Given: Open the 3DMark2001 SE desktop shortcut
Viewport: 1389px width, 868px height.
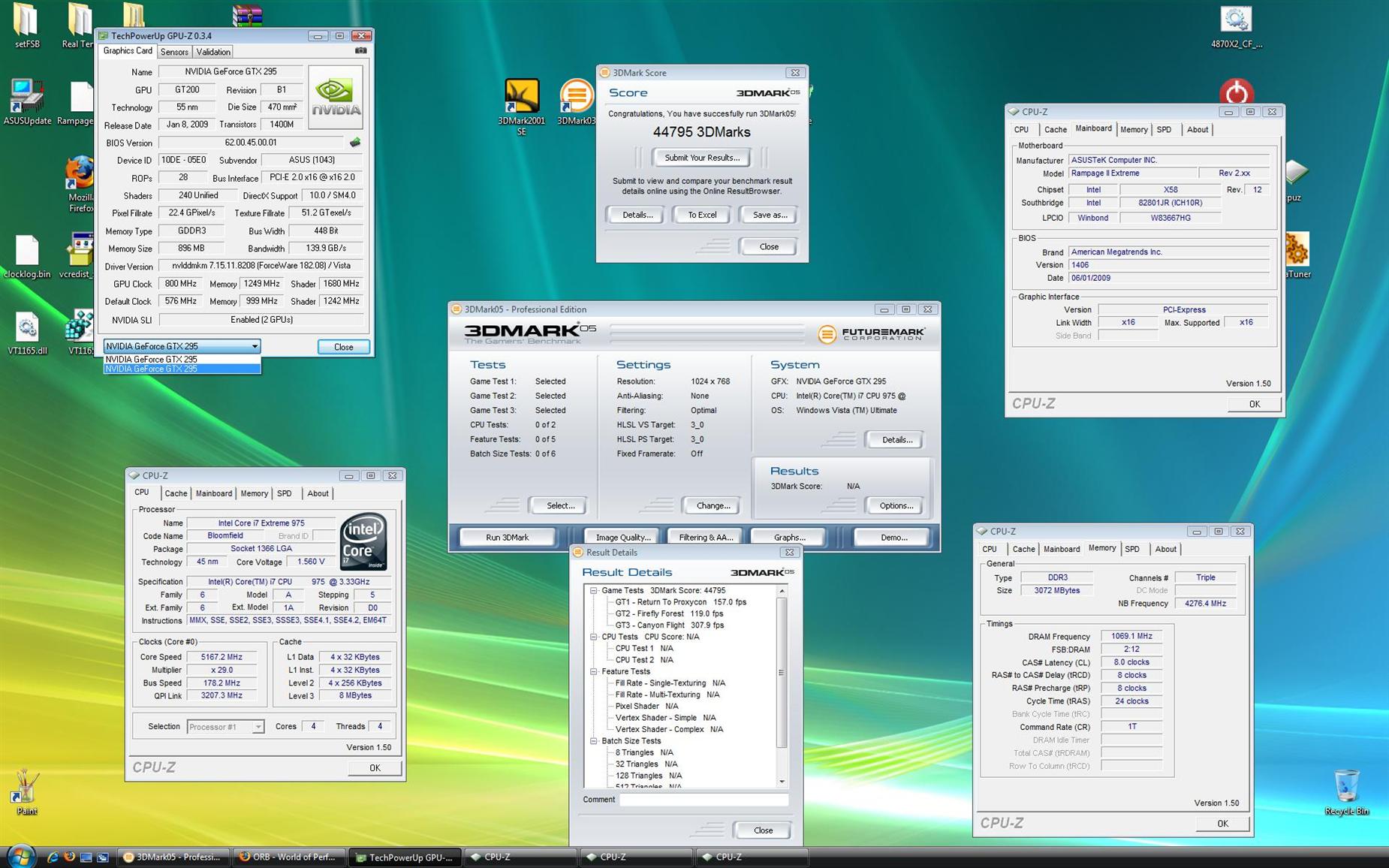Looking at the screenshot, I should 521,107.
